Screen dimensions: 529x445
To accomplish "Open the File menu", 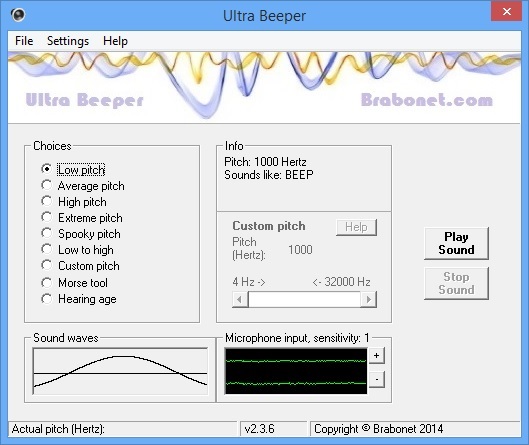I will pos(24,41).
